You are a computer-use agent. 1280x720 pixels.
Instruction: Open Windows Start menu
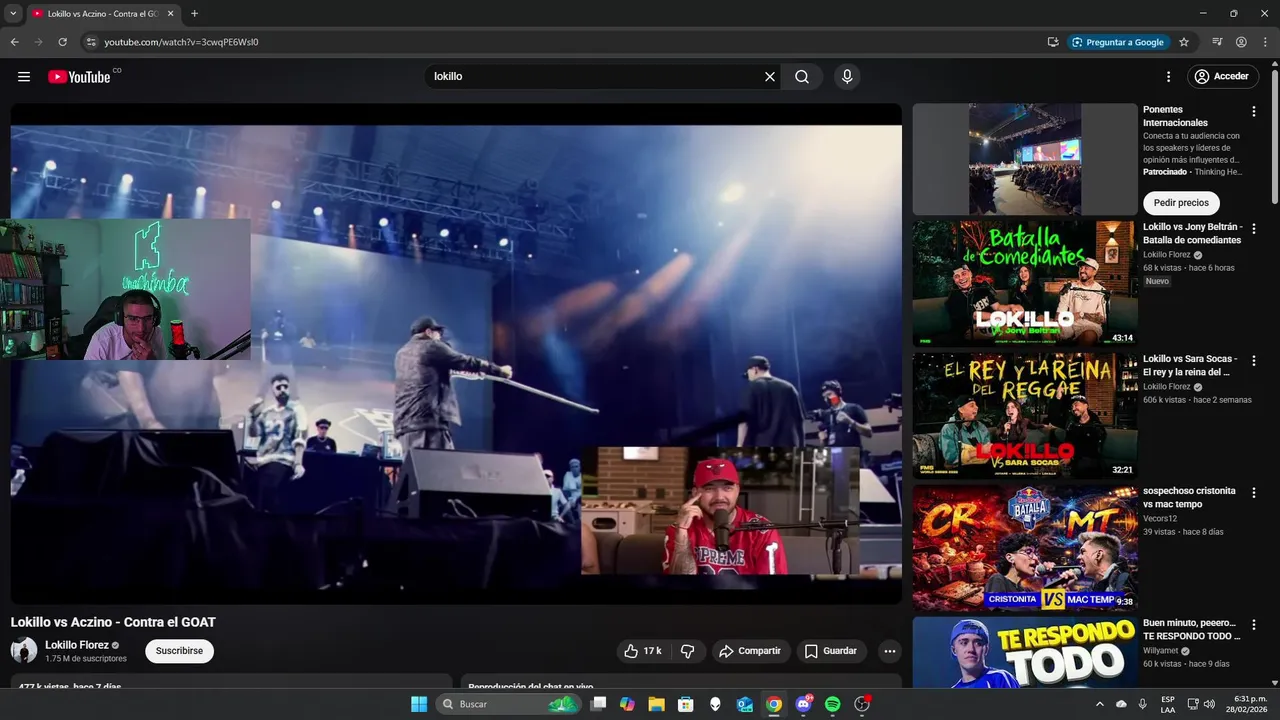coord(419,704)
